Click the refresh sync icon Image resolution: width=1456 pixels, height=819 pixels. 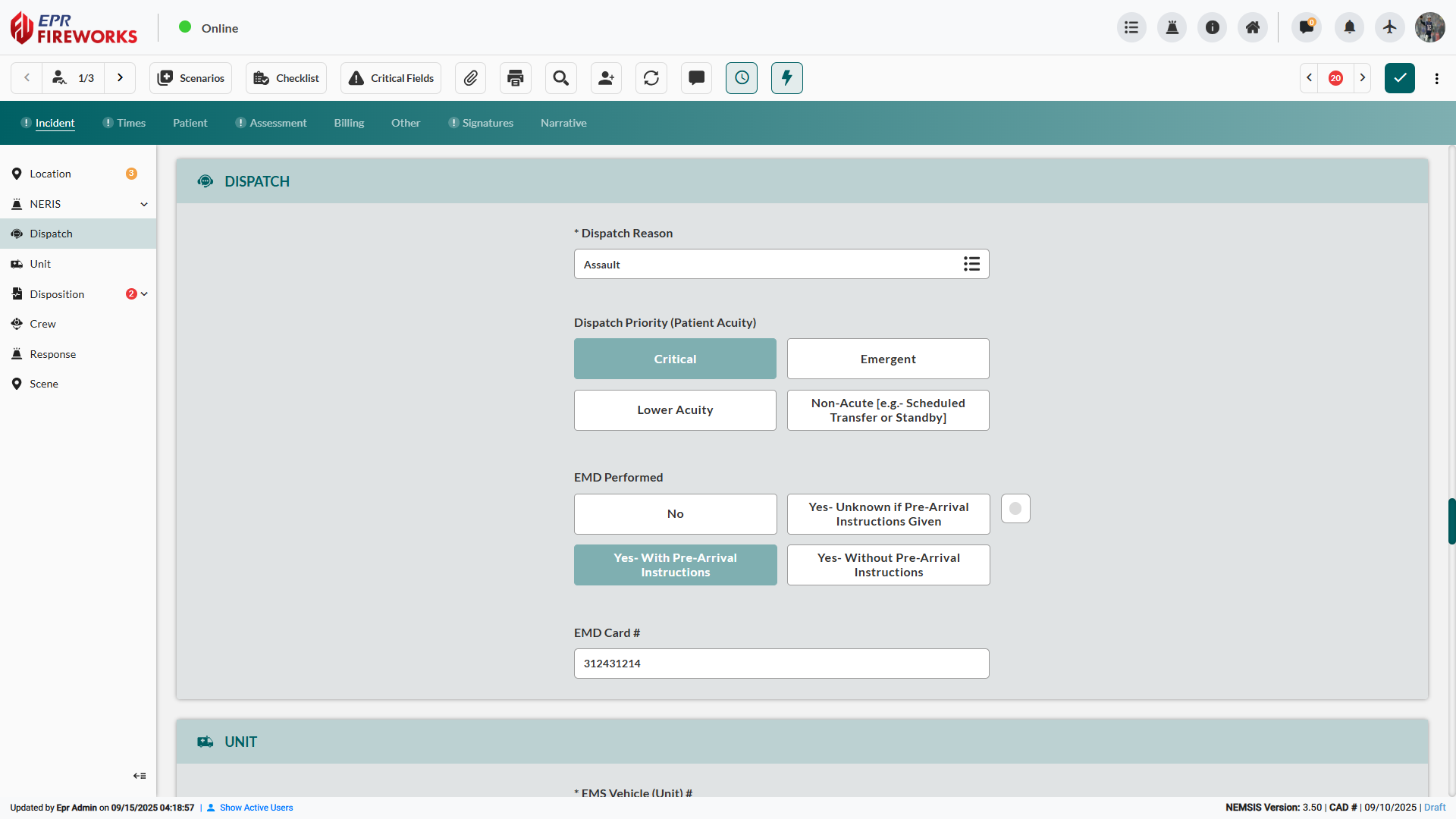[x=651, y=78]
